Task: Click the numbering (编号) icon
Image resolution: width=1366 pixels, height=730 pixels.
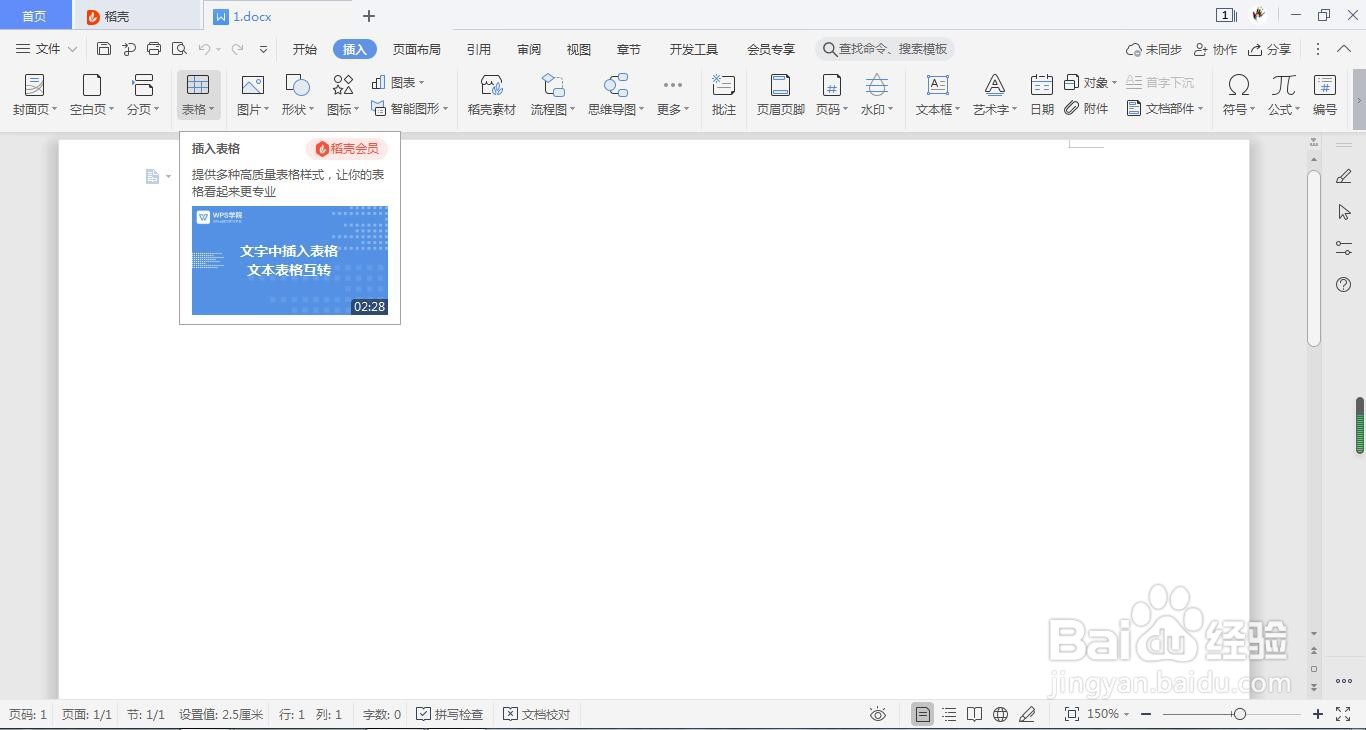Action: tap(1325, 95)
